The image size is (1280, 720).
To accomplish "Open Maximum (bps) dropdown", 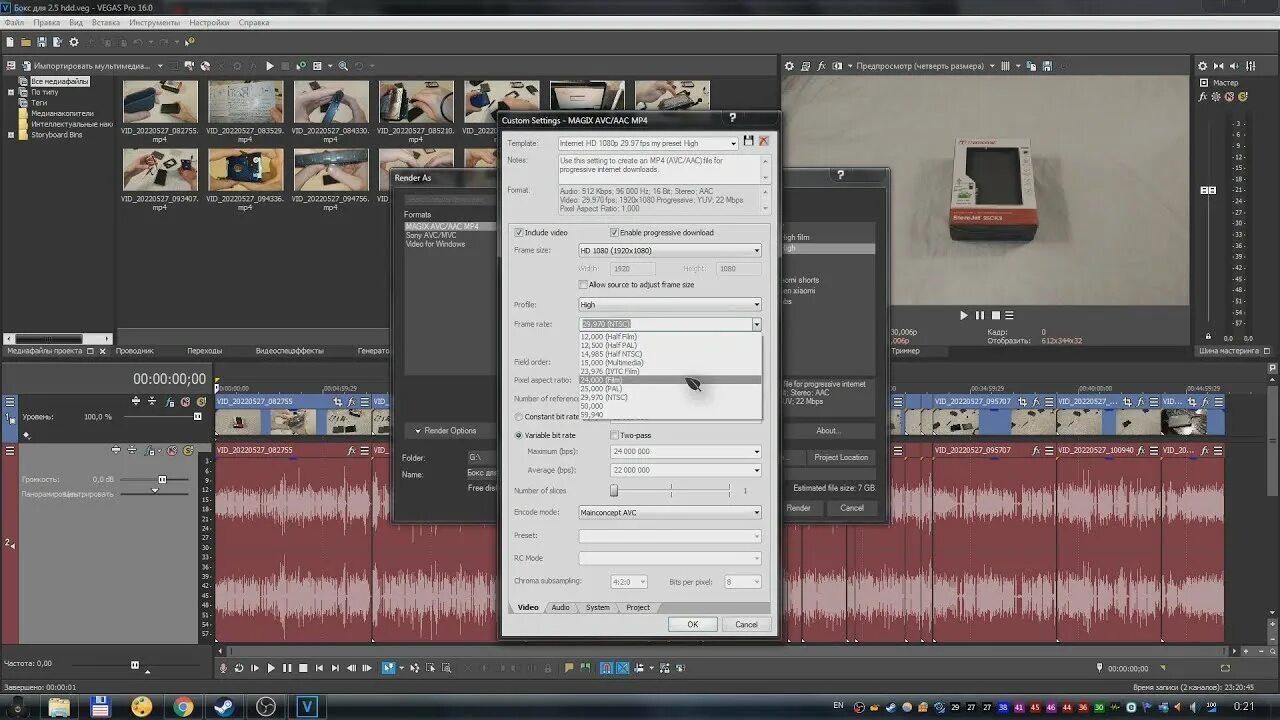I will pos(756,452).
